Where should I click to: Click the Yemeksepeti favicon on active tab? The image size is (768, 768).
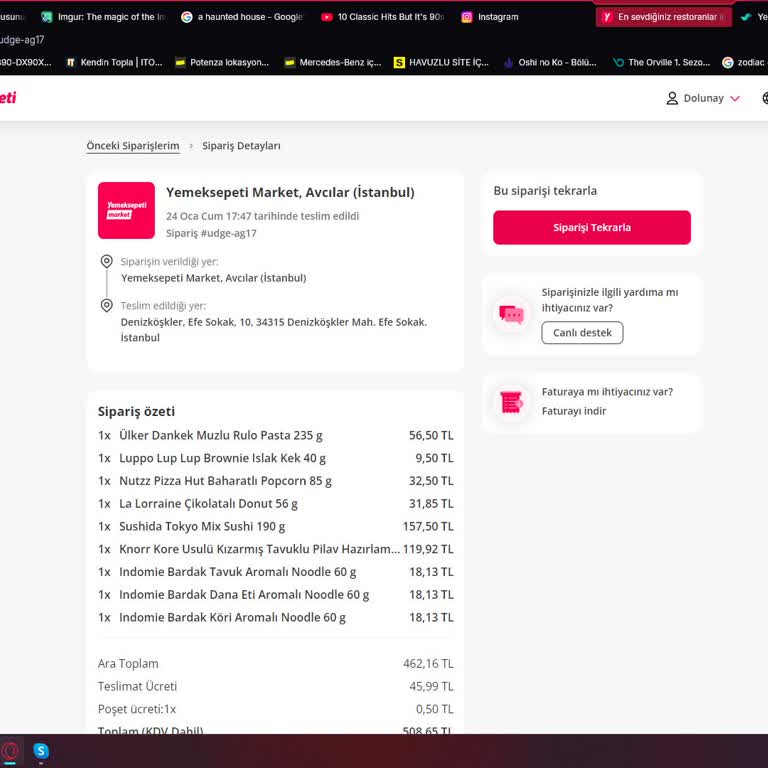[607, 17]
